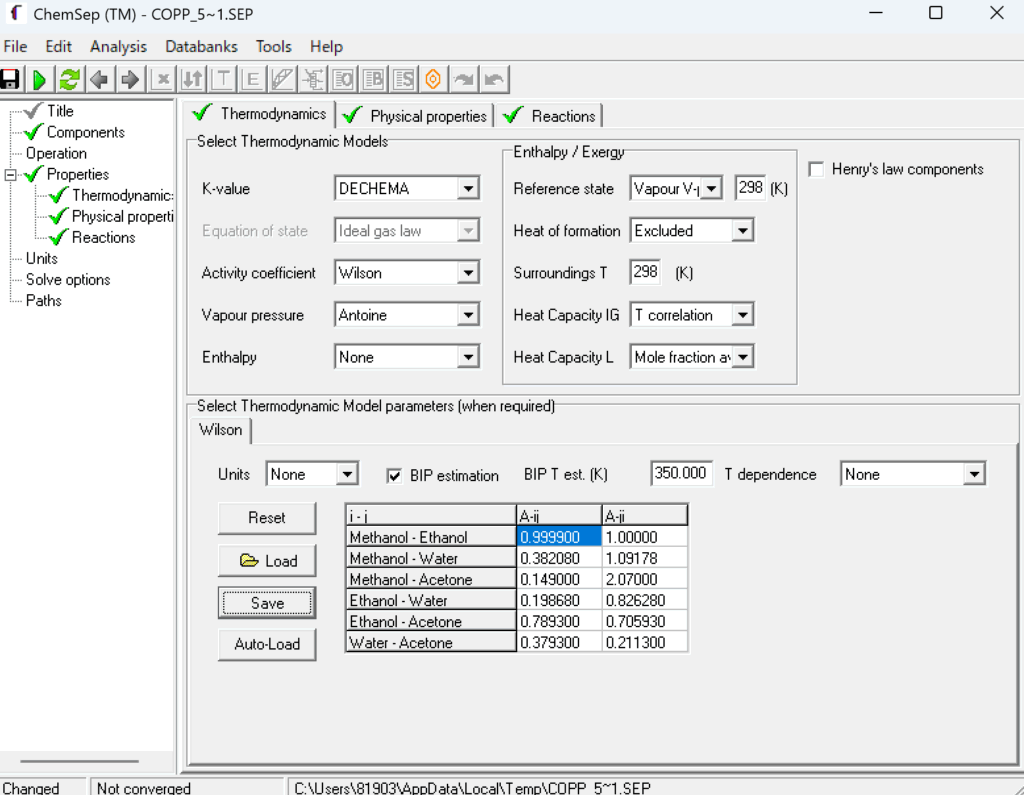The image size is (1024, 795).
Task: Open the Enthalpy model dropdown
Action: (468, 357)
